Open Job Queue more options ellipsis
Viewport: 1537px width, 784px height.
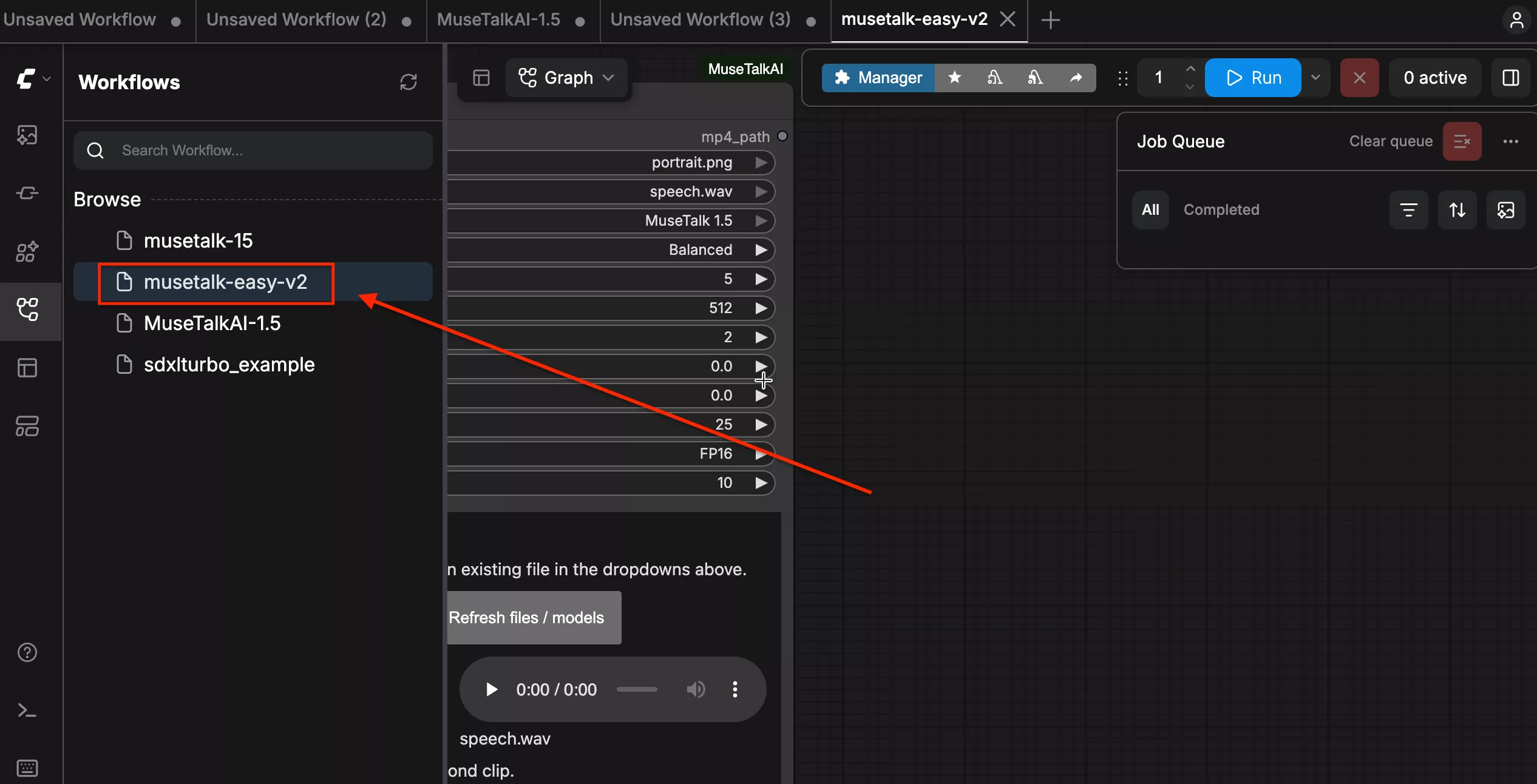pos(1510,141)
